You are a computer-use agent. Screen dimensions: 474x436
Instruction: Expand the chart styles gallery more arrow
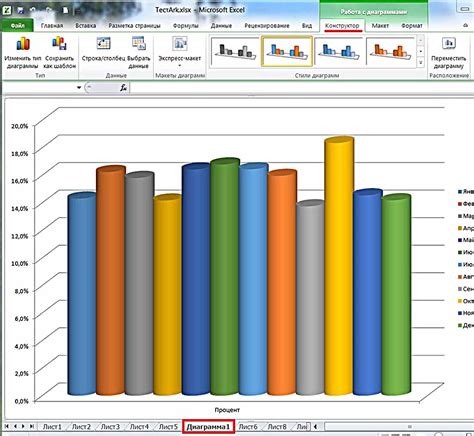tap(421, 62)
